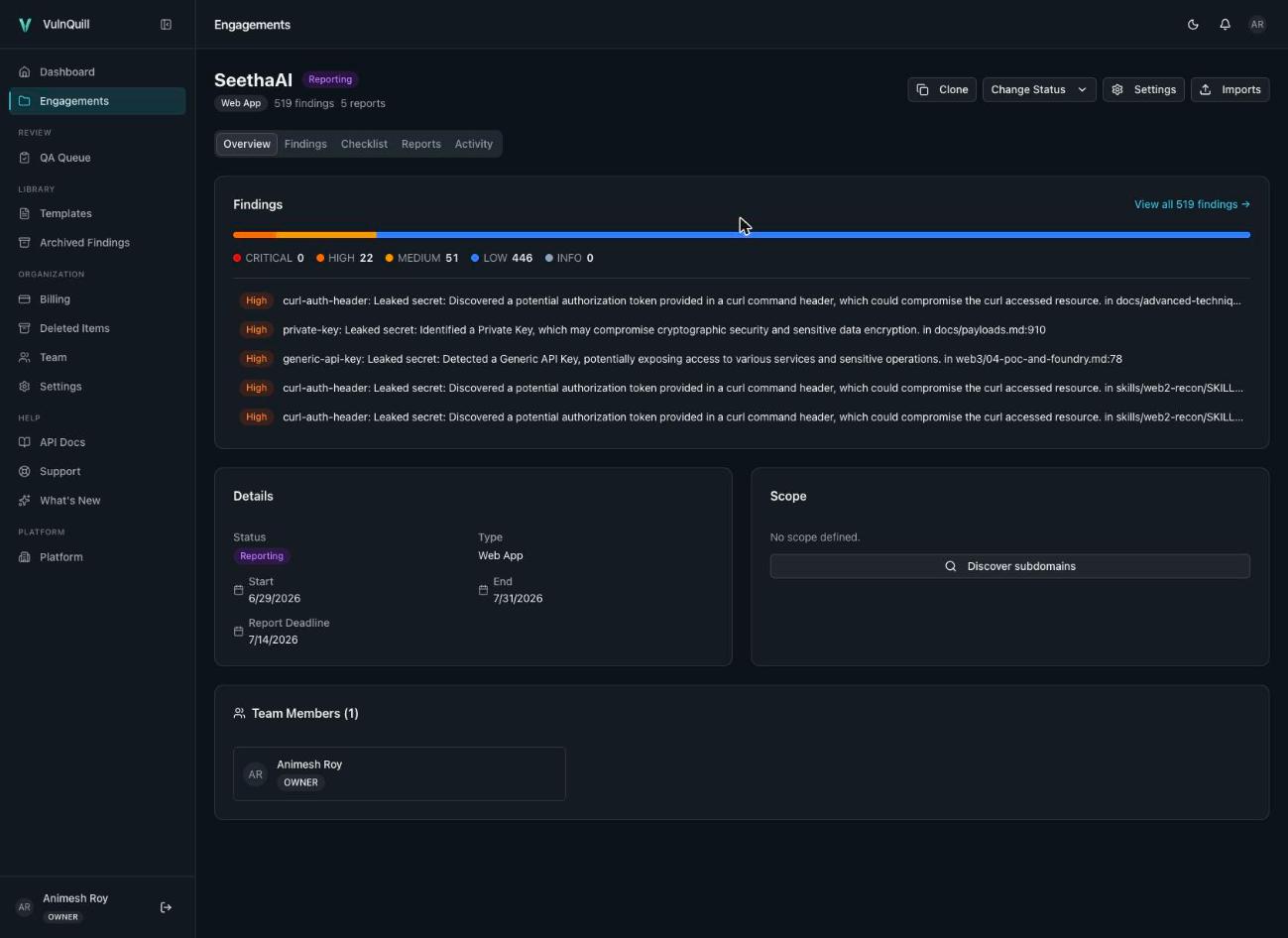This screenshot has width=1288, height=938.
Task: Click the API Docs book icon
Action: pos(25,442)
